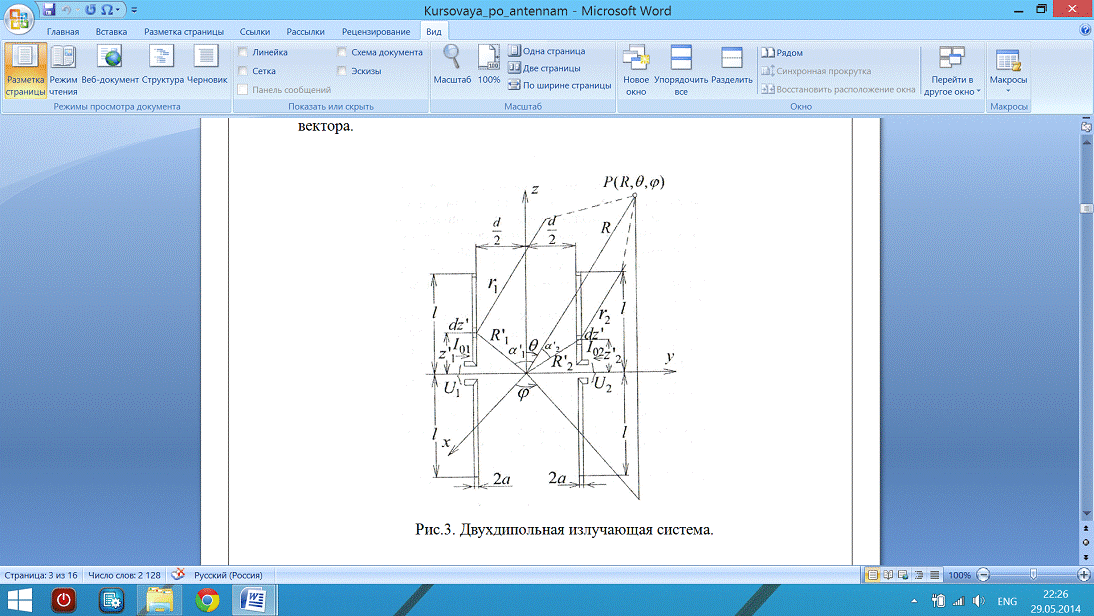
Task: Enable Document Map (Схема документа) checkbox
Action: (343, 52)
